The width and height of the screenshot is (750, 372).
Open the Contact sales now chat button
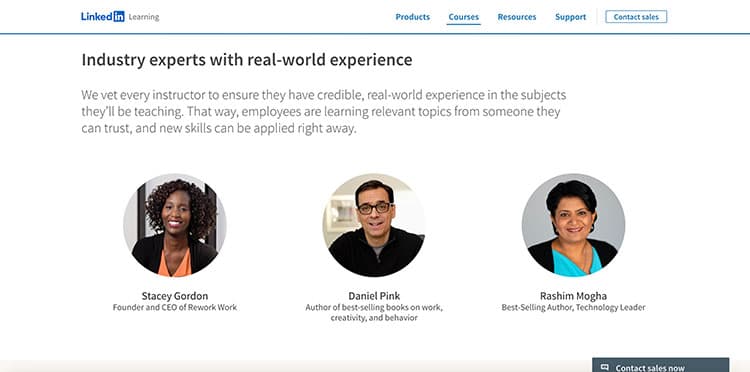click(x=661, y=365)
